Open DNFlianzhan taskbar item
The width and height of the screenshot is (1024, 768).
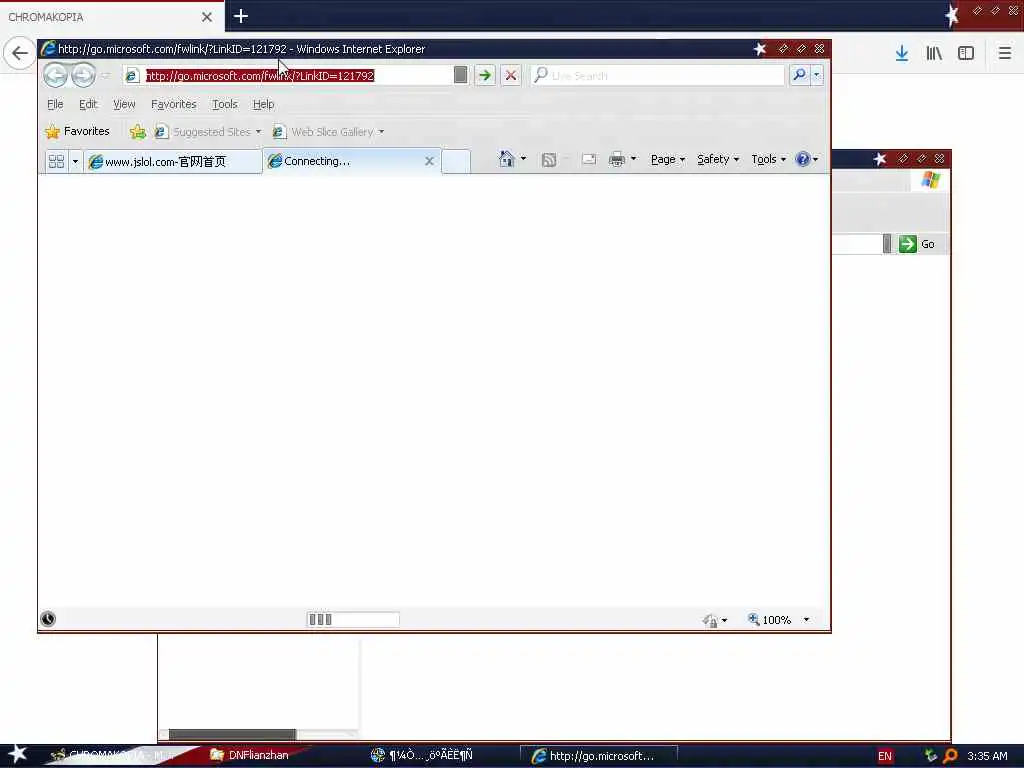coord(250,755)
